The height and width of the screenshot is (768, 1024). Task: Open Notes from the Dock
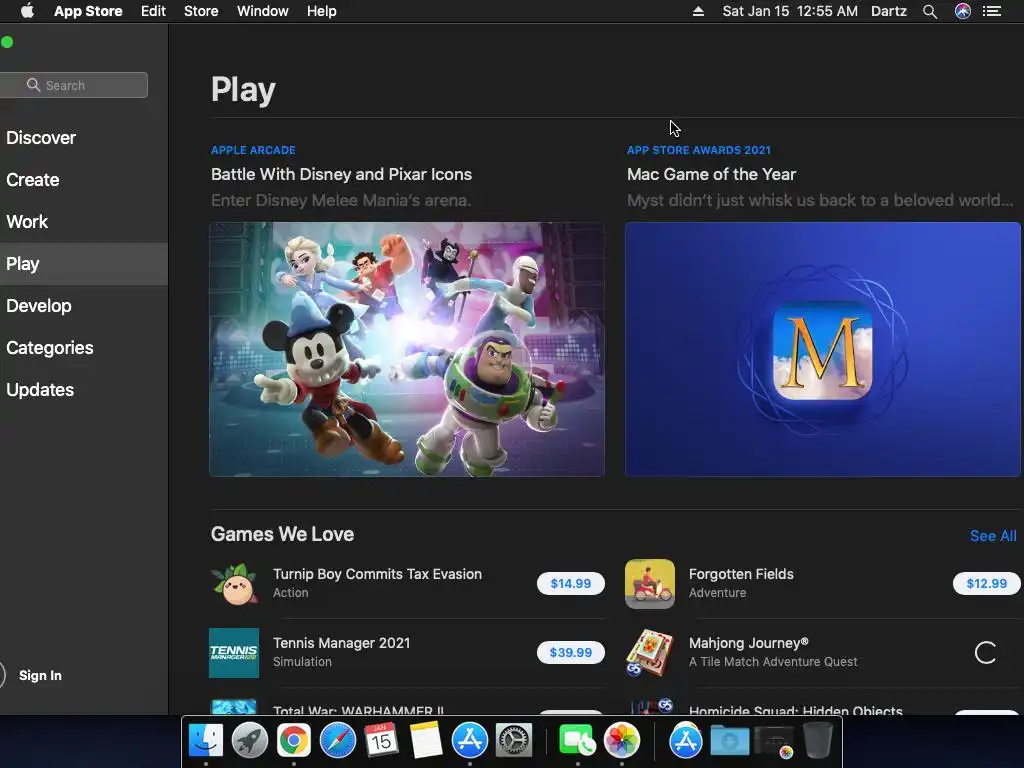tap(426, 741)
